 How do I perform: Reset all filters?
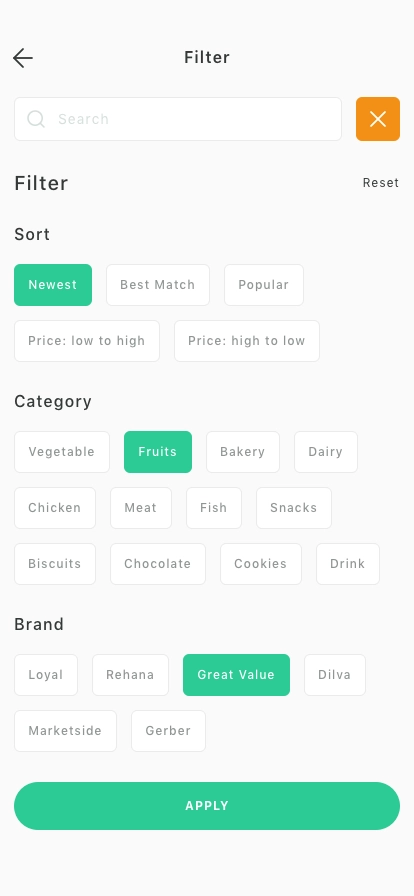pos(380,183)
